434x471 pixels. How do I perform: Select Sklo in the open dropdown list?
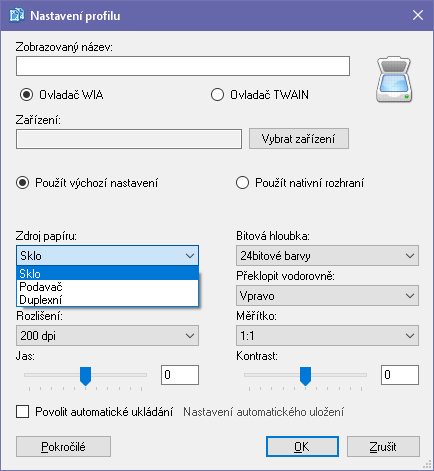pos(107,274)
